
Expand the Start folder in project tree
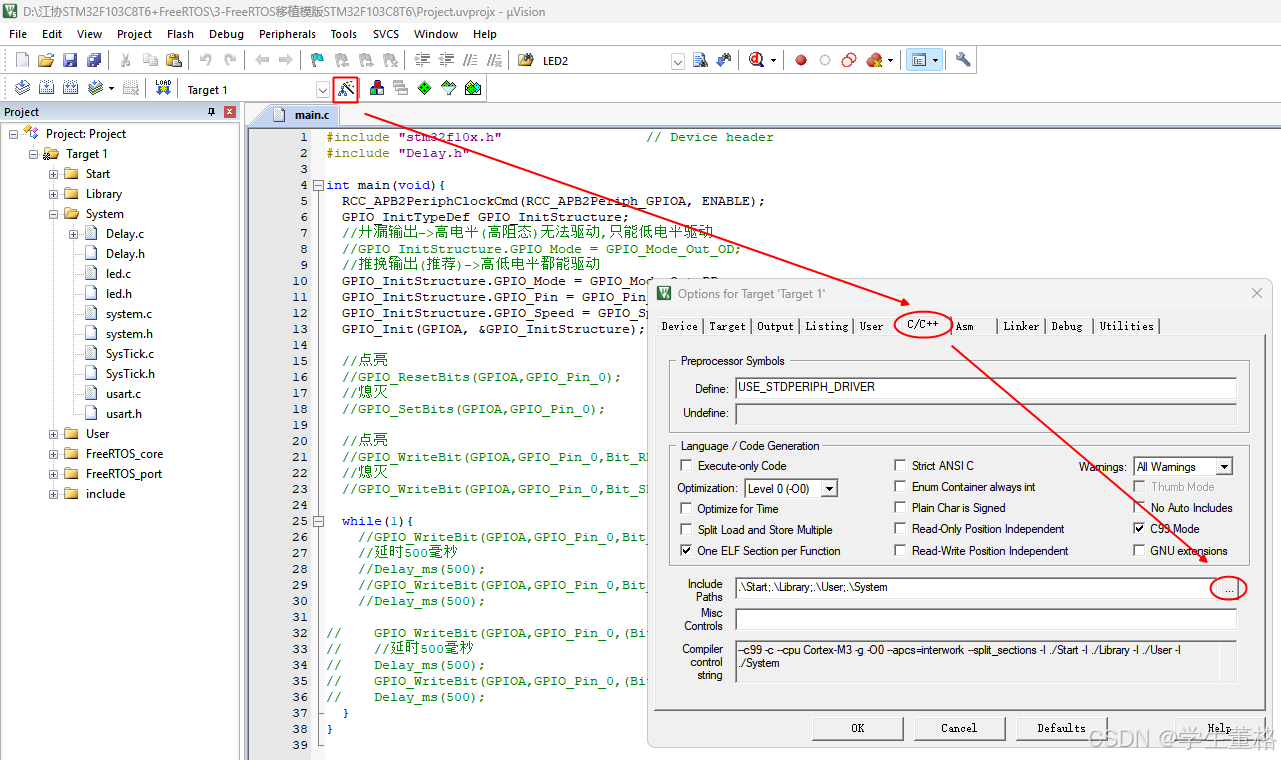(x=53, y=174)
